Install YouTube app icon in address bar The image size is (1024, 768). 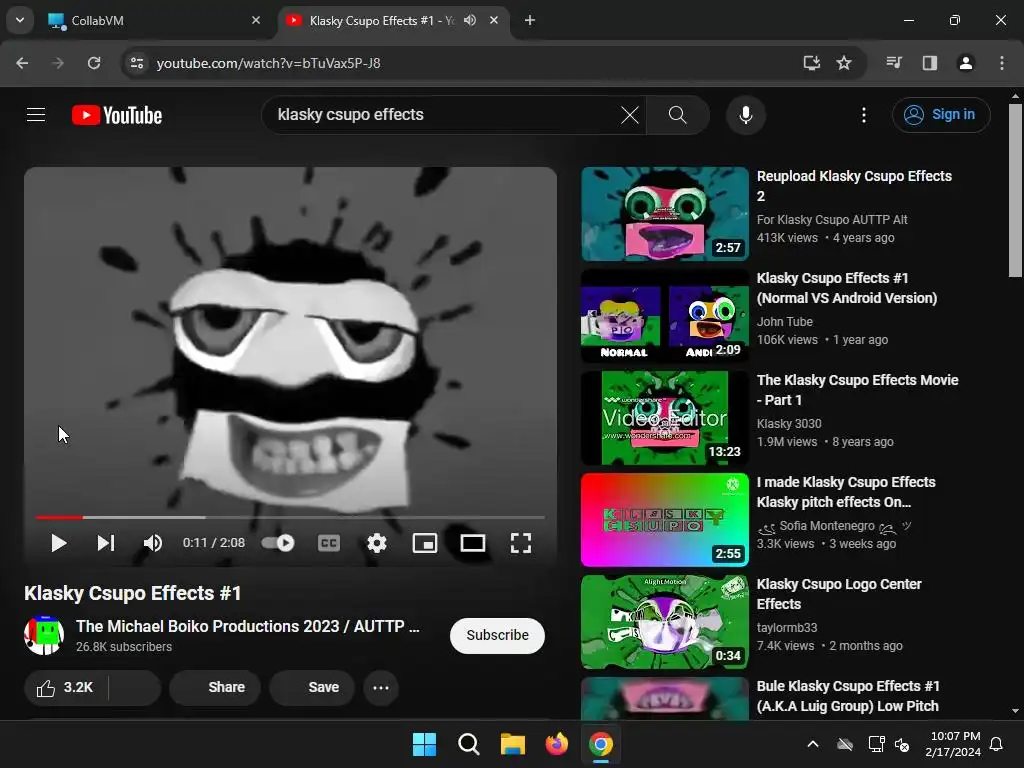click(x=811, y=63)
